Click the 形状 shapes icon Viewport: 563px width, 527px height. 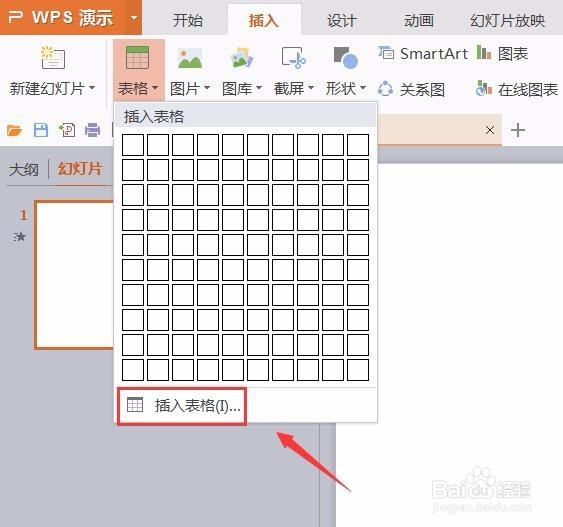tap(345, 57)
